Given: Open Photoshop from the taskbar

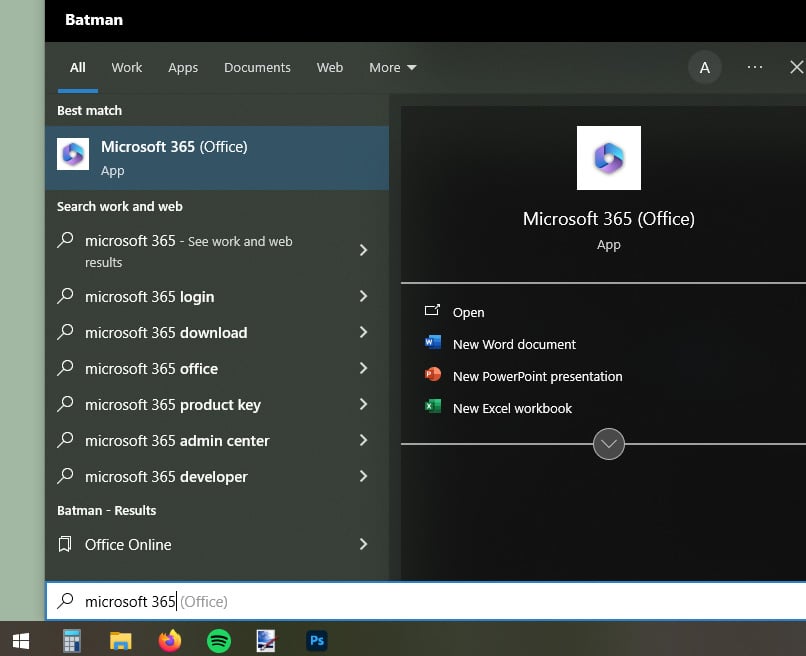Looking at the screenshot, I should pos(316,639).
